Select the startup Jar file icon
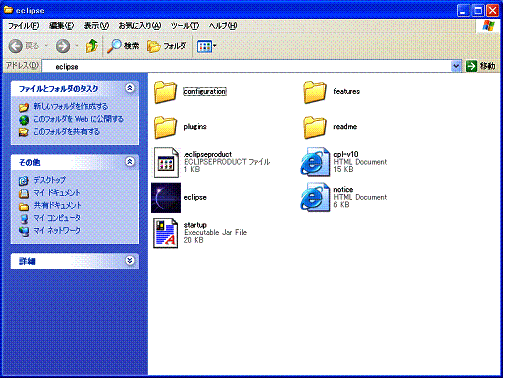The height and width of the screenshot is (378, 505). pos(165,233)
